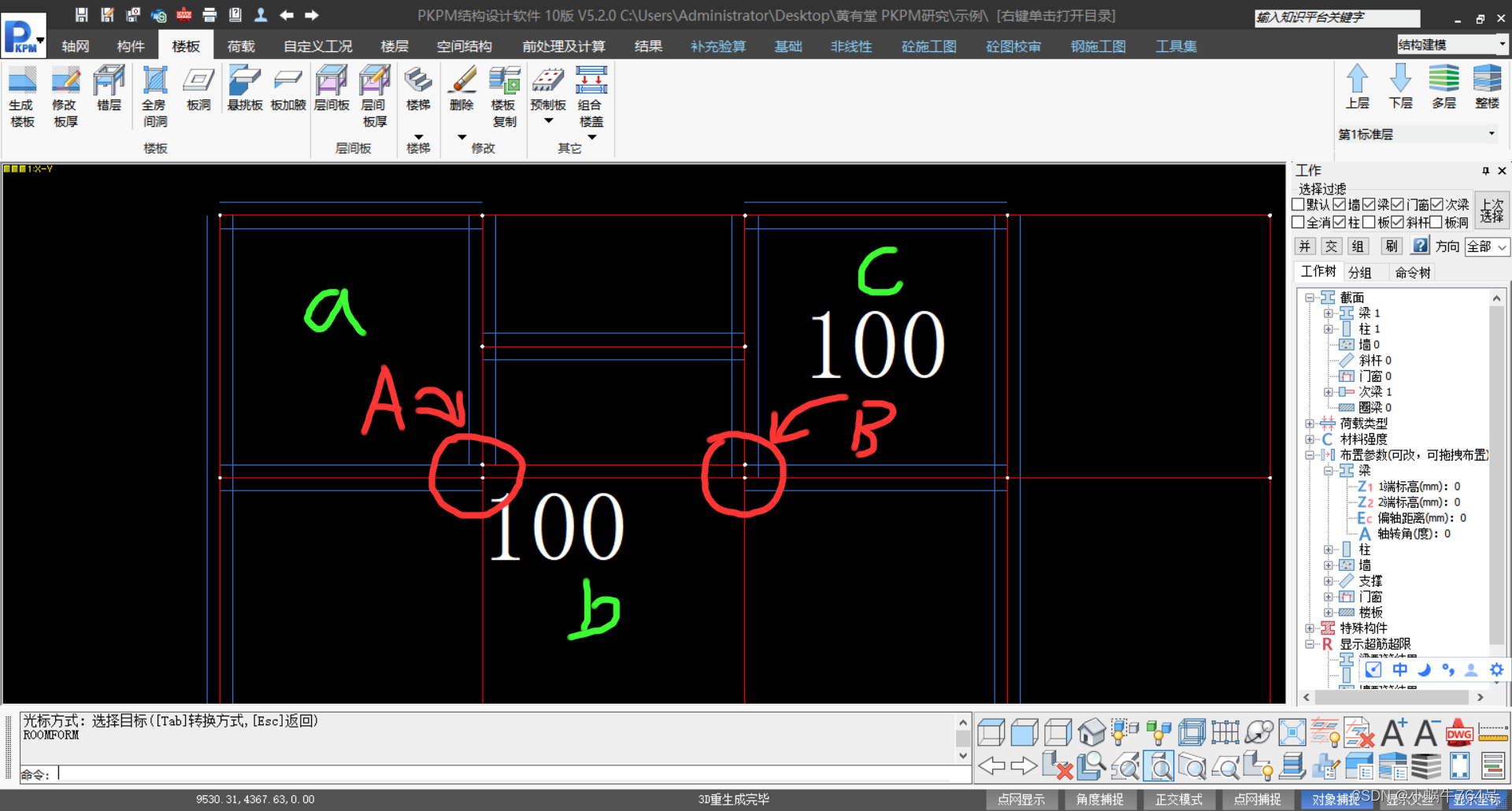
Task: Choose the 错层 staggered floor tool
Action: pos(109,88)
